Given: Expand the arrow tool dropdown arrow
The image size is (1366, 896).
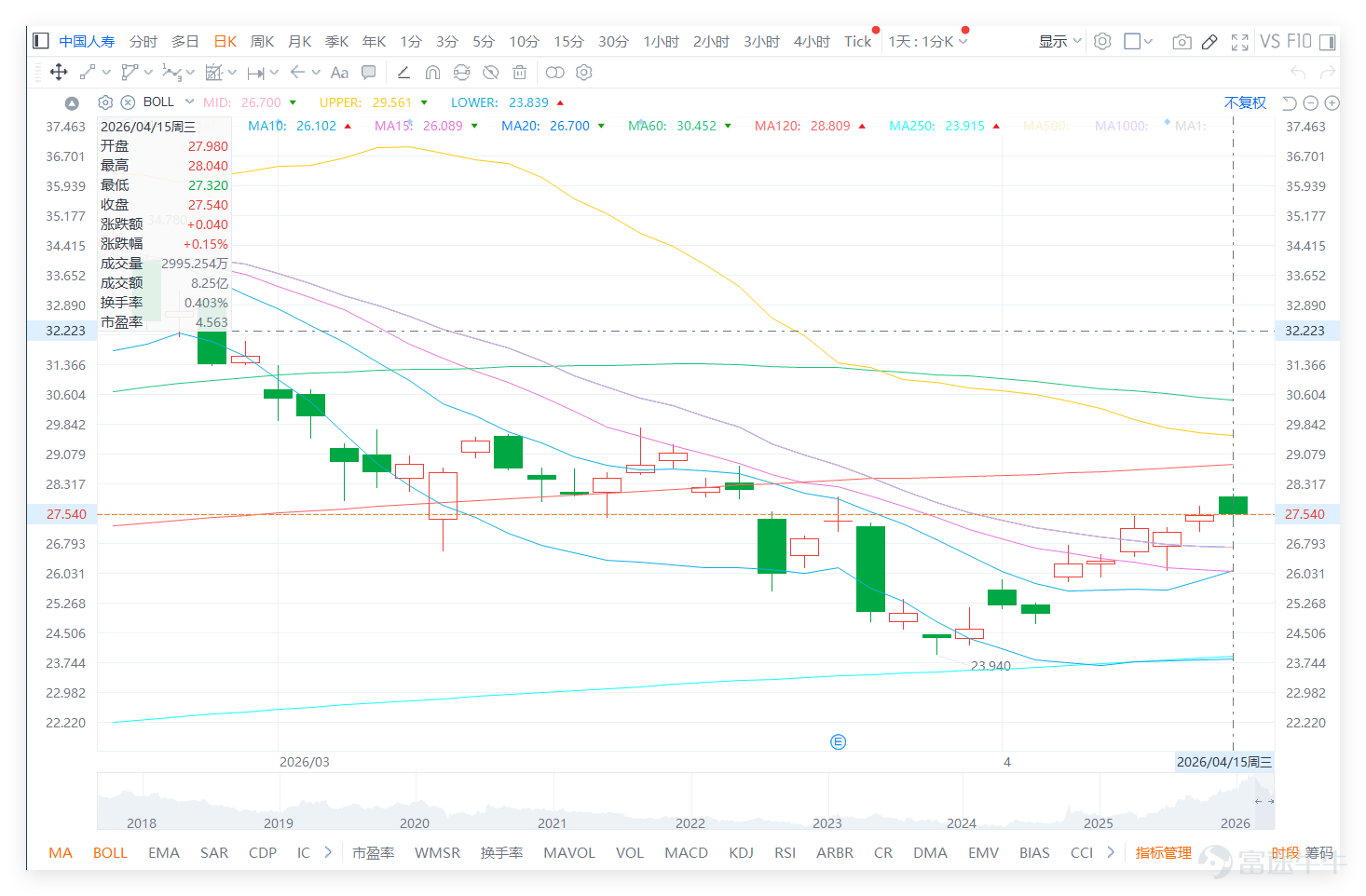Looking at the screenshot, I should [316, 72].
